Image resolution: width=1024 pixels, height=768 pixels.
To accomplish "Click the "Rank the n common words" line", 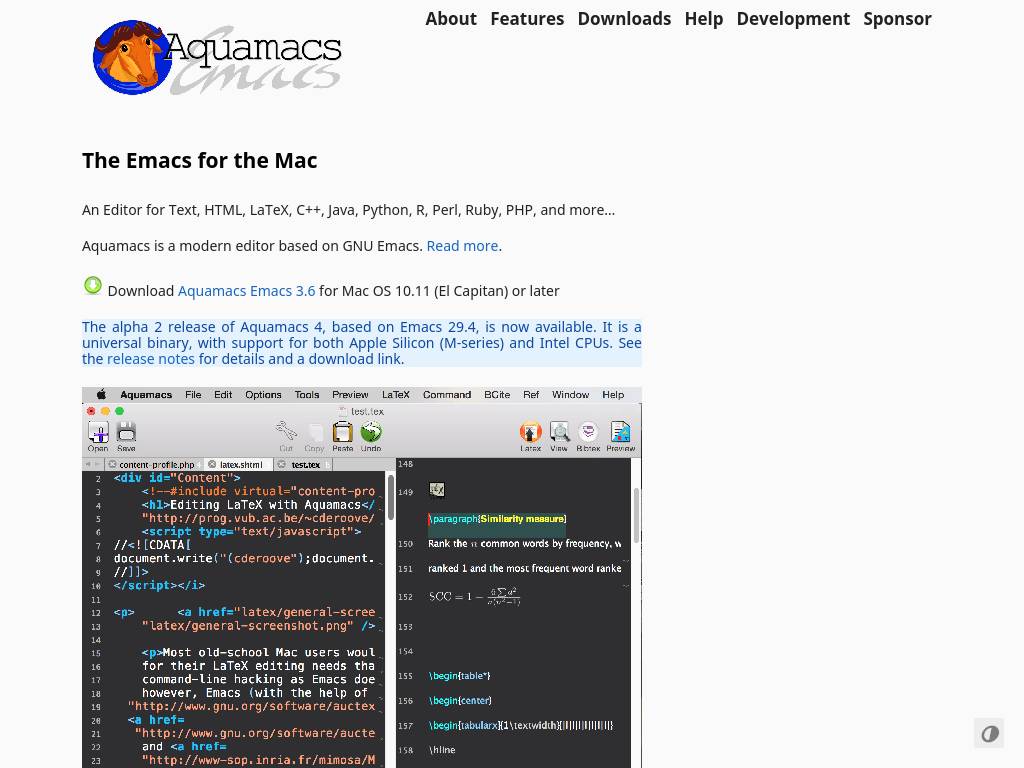I will point(524,543).
